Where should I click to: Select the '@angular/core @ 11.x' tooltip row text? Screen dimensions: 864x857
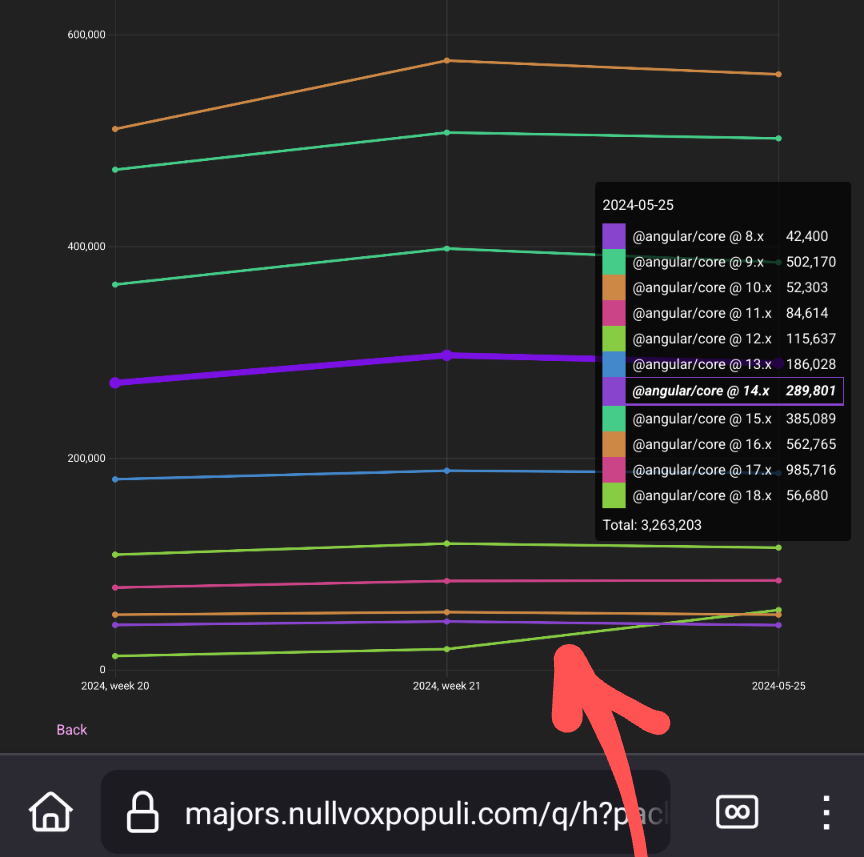701,313
